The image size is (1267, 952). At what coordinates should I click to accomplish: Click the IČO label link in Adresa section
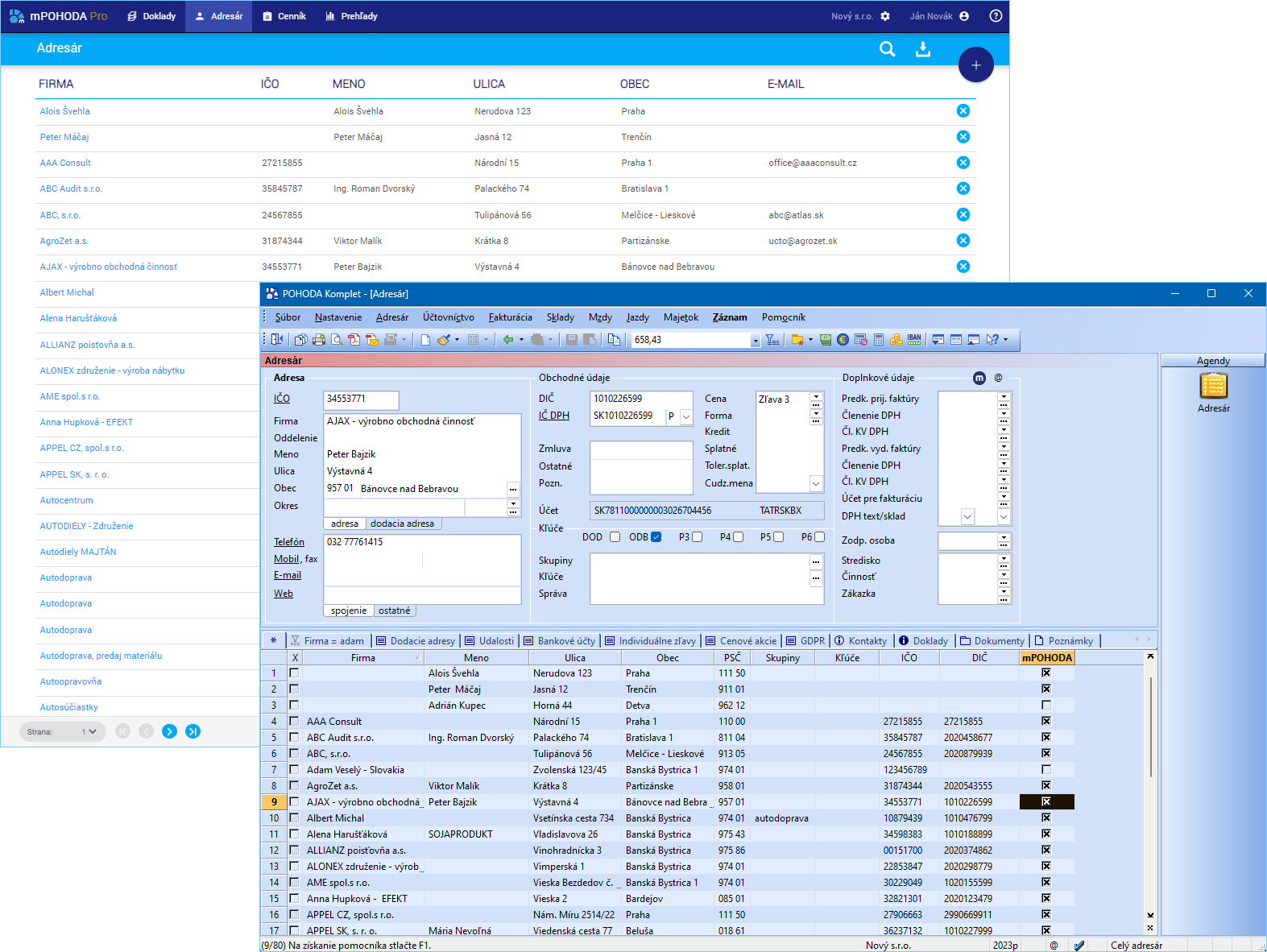[281, 399]
